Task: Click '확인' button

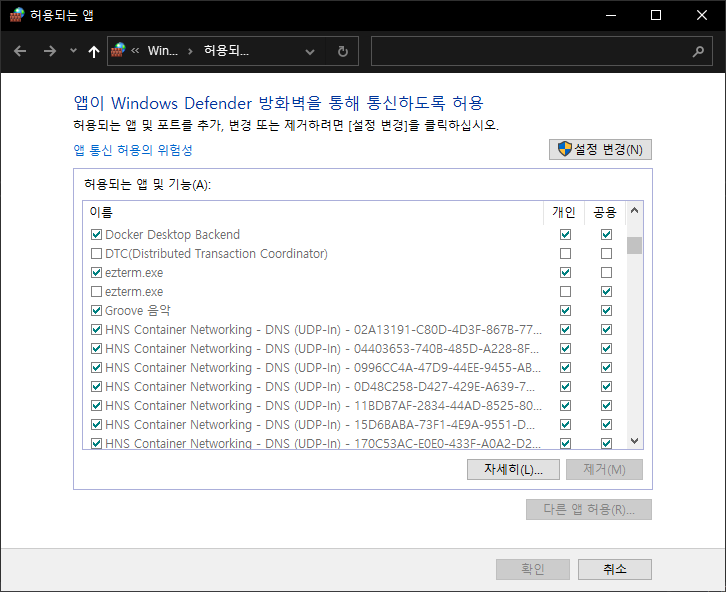Action: click(x=533, y=569)
